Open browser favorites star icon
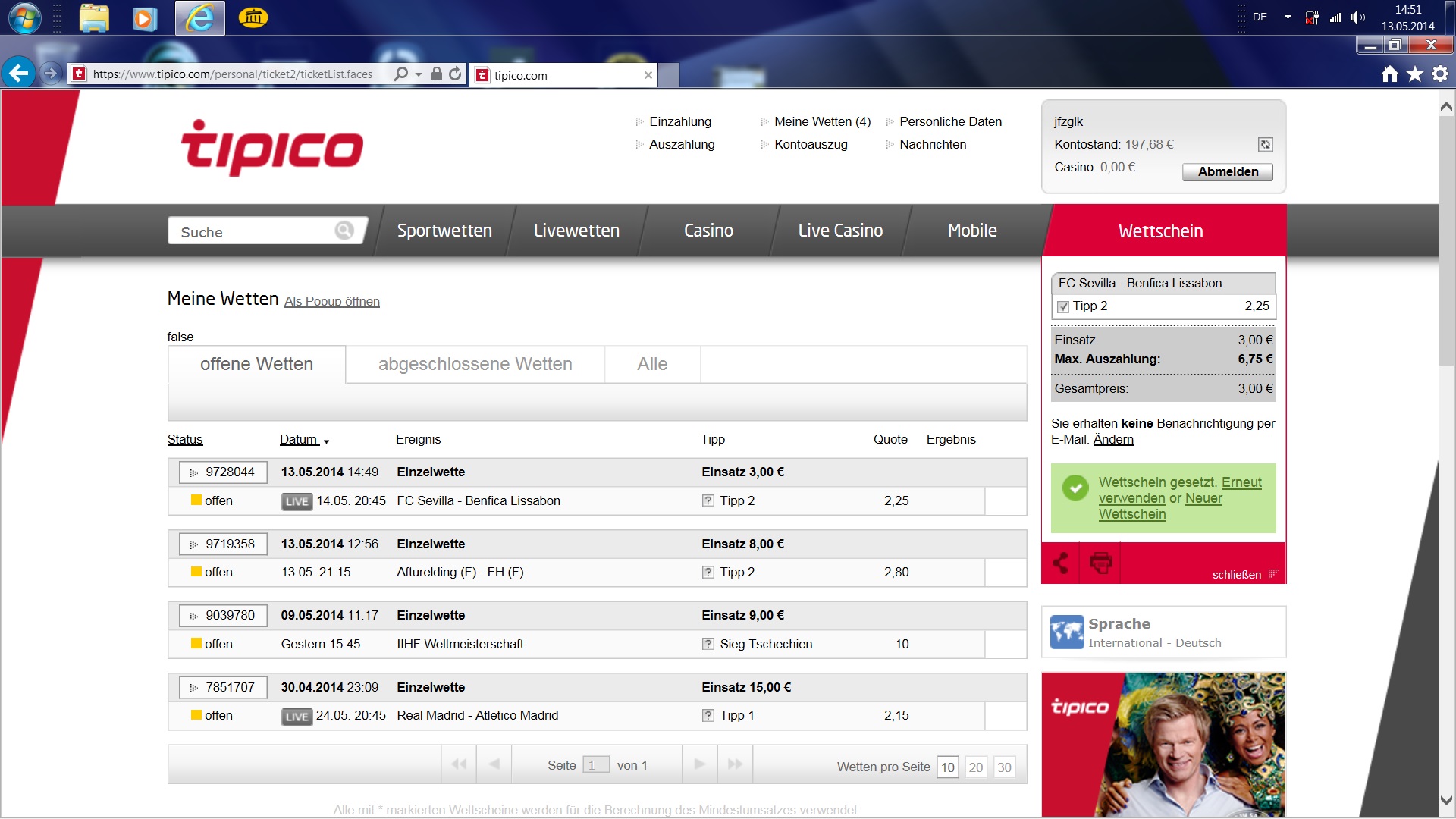This screenshot has width=1456, height=819. pos(1414,74)
